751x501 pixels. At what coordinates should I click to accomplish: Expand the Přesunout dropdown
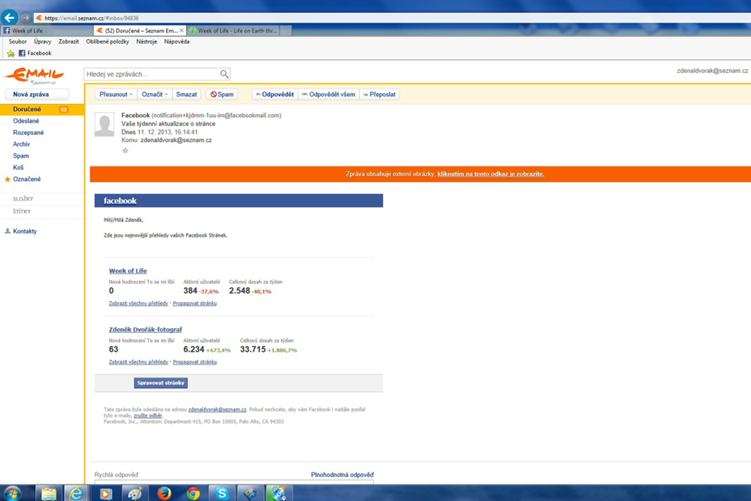coord(115,94)
